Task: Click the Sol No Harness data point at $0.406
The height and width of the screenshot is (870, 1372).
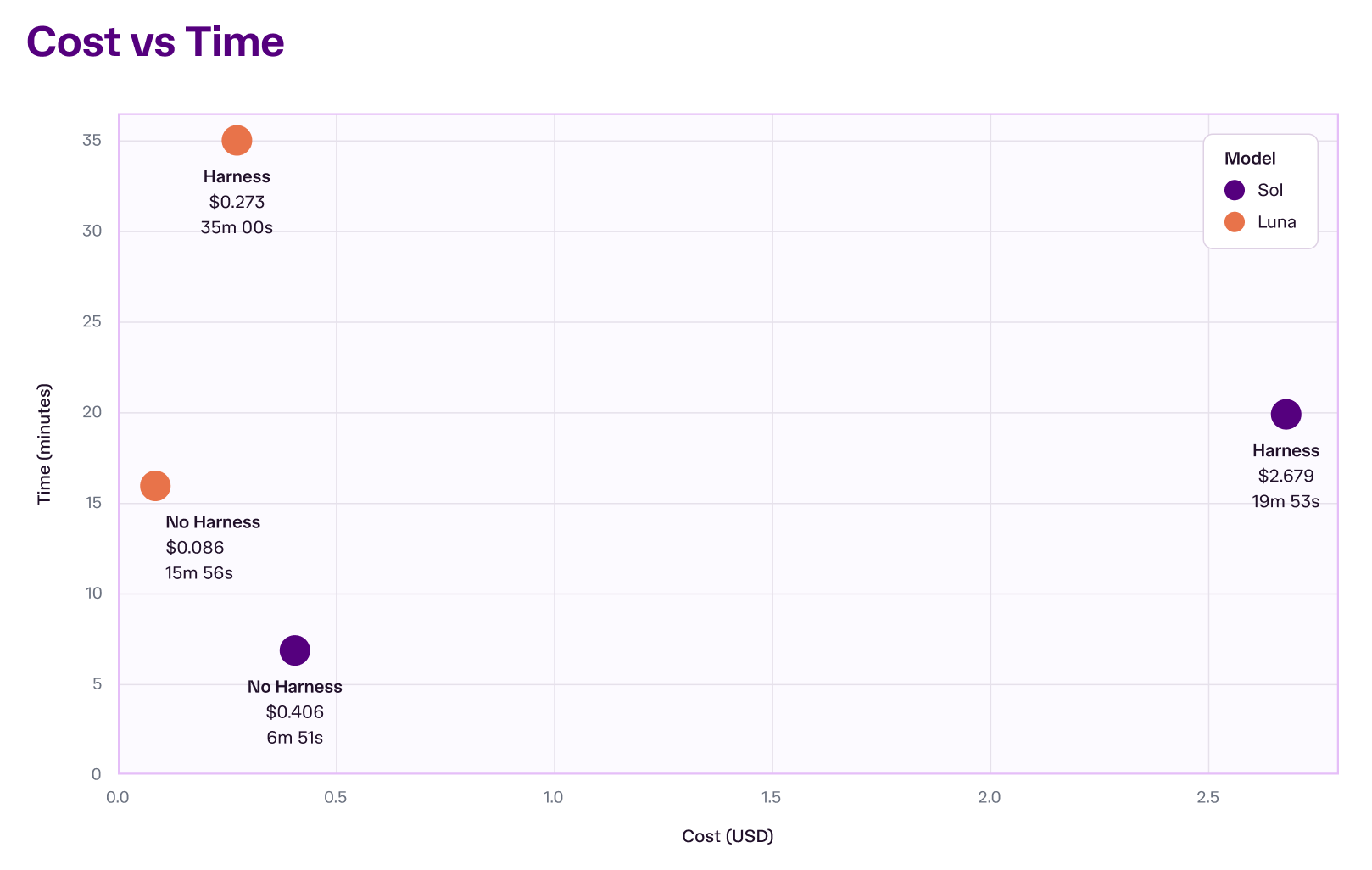Action: pyautogui.click(x=294, y=650)
